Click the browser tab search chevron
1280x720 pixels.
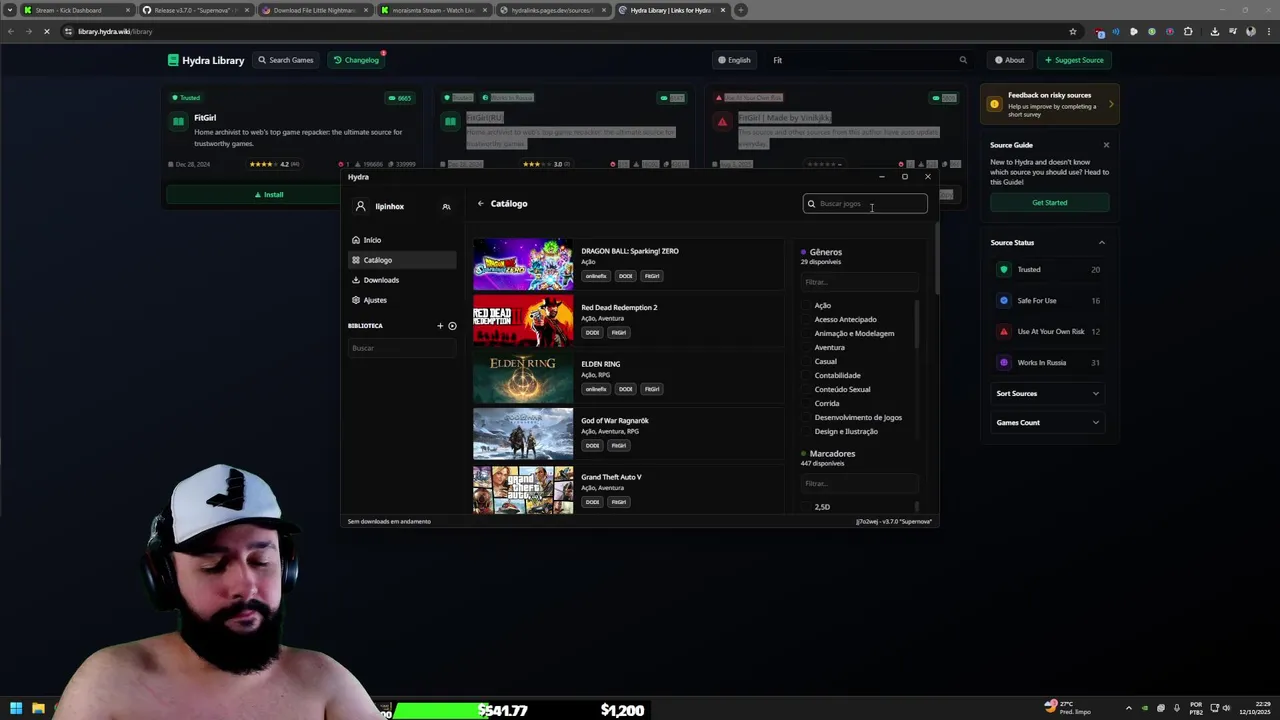pos(10,10)
